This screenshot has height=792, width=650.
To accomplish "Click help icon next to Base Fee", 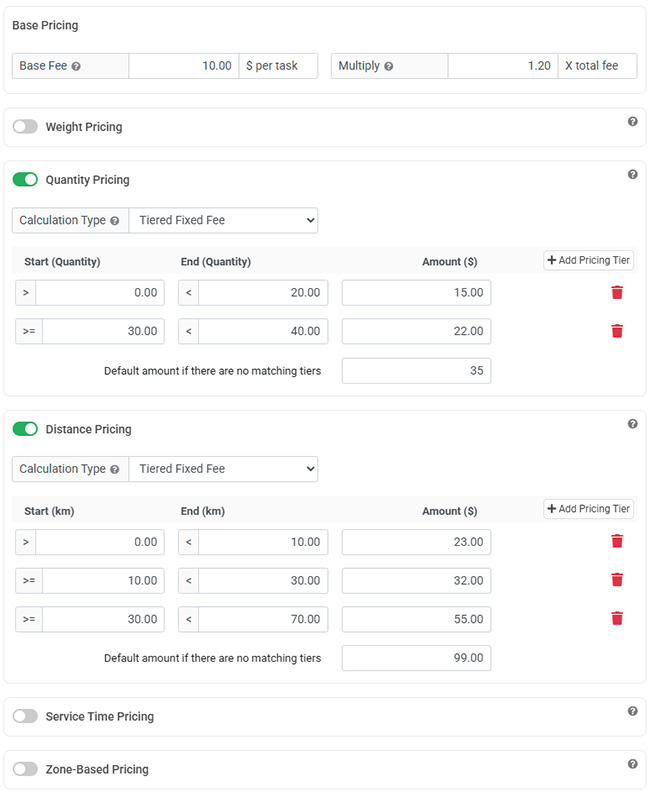I will tap(76, 67).
